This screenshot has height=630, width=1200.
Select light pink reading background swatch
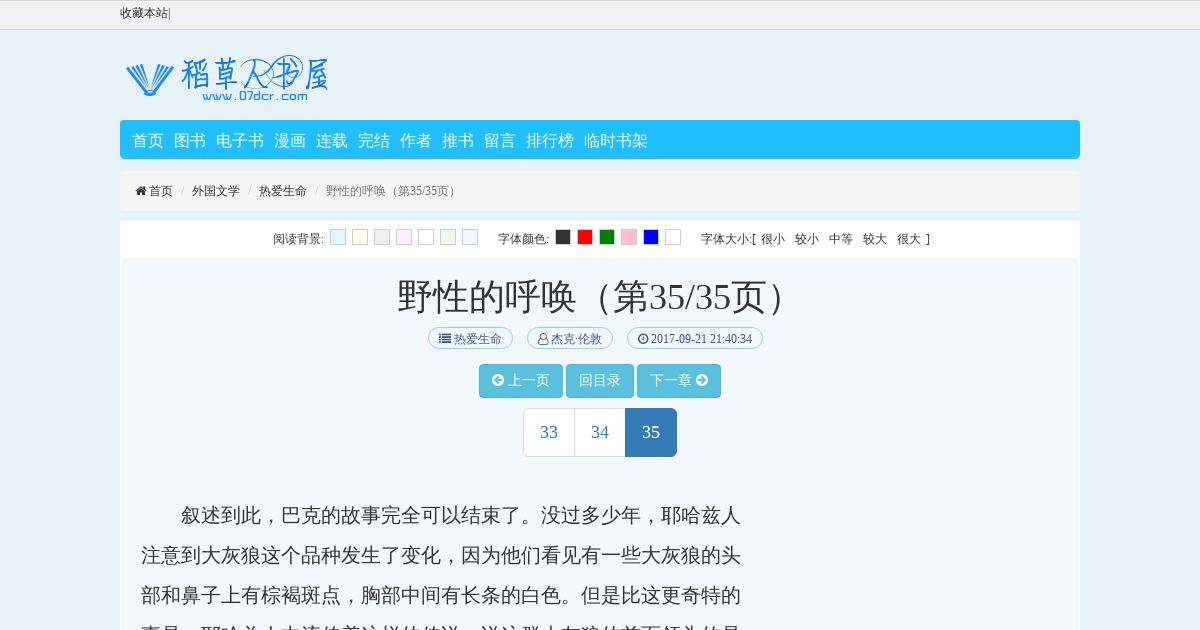[x=404, y=237]
